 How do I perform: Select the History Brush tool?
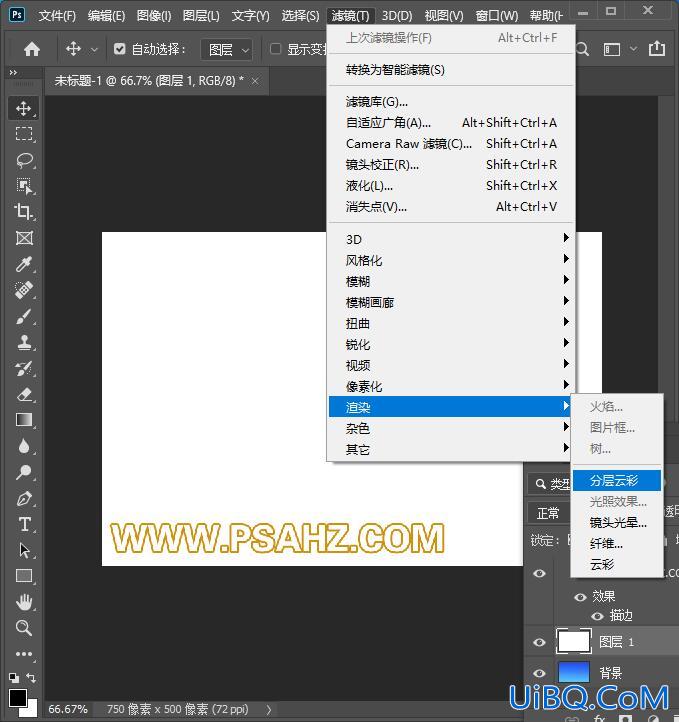(23, 368)
